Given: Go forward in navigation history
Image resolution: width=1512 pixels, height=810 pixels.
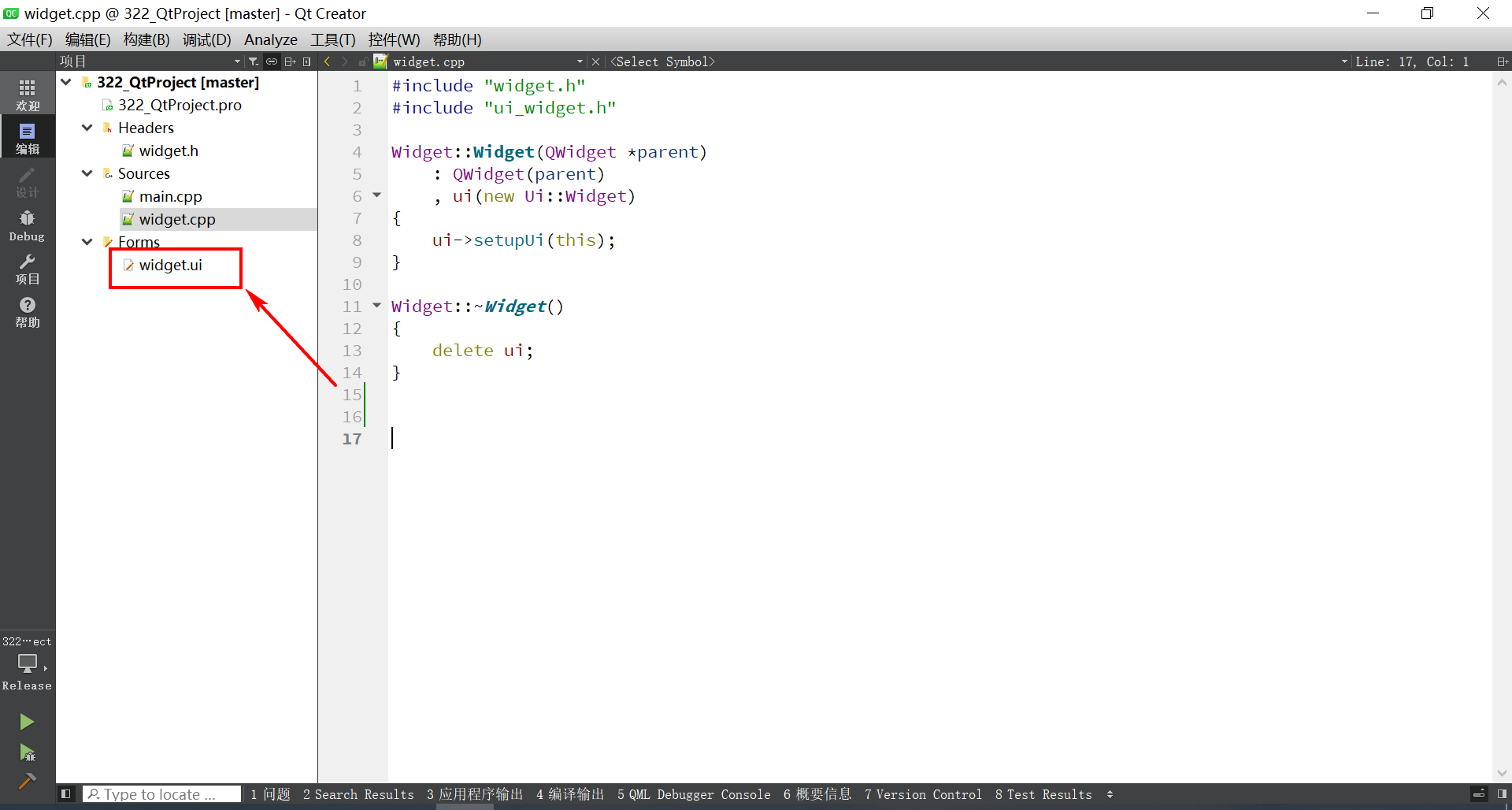Looking at the screenshot, I should 345,61.
